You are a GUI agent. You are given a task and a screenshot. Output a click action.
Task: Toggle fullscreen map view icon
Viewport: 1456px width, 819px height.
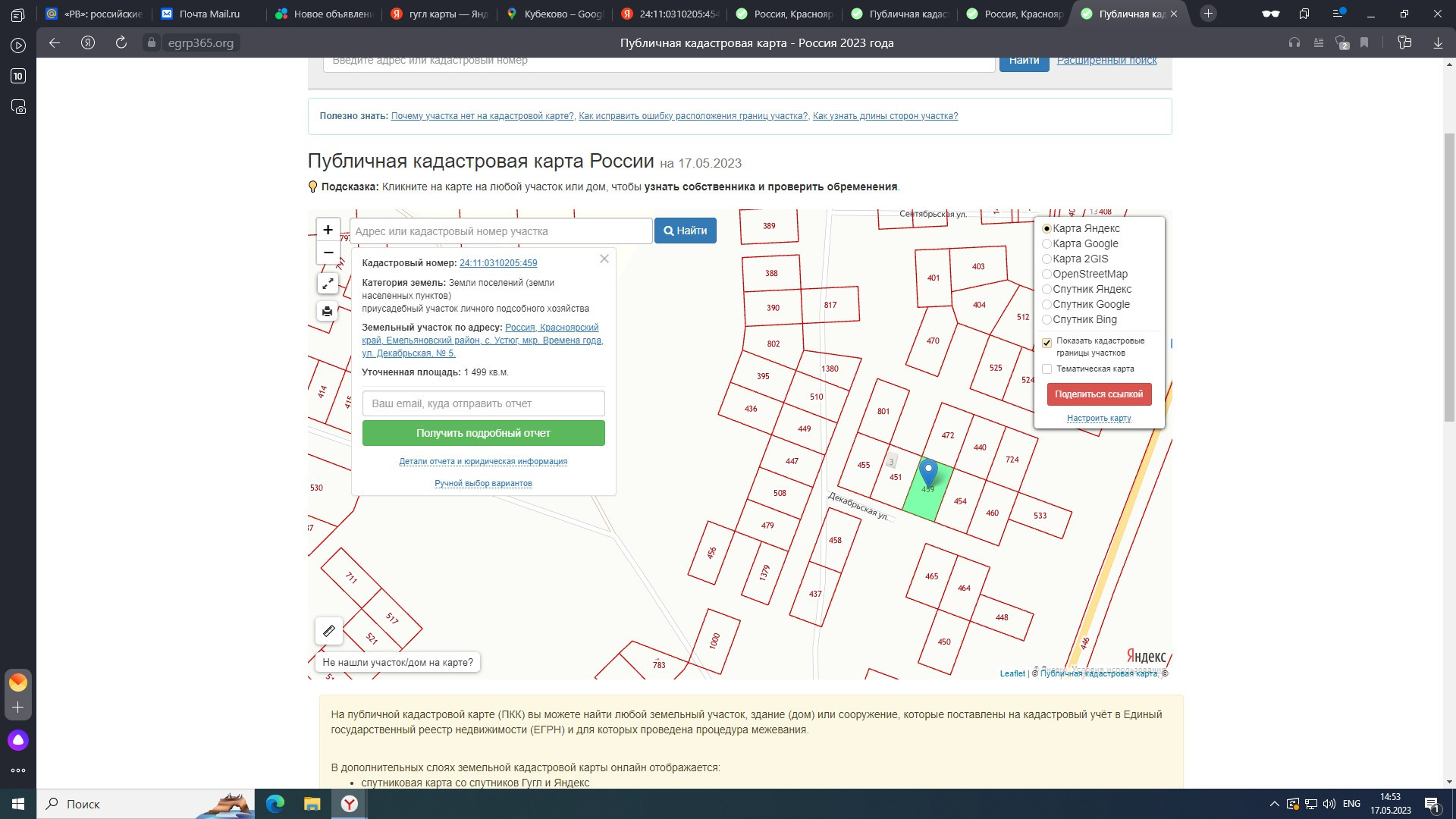[x=328, y=284]
